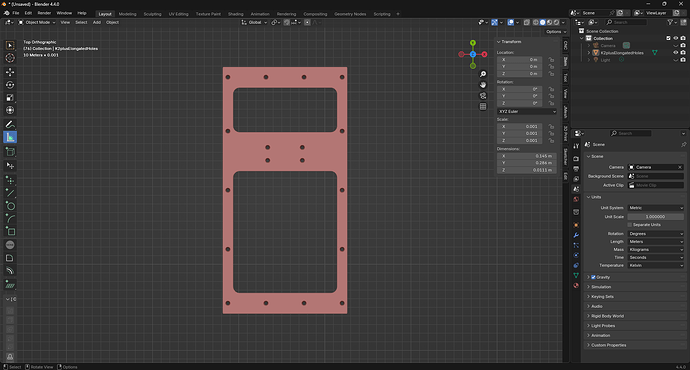Activate the Rotate tool
Screen dimensions: 690x370
point(10,85)
